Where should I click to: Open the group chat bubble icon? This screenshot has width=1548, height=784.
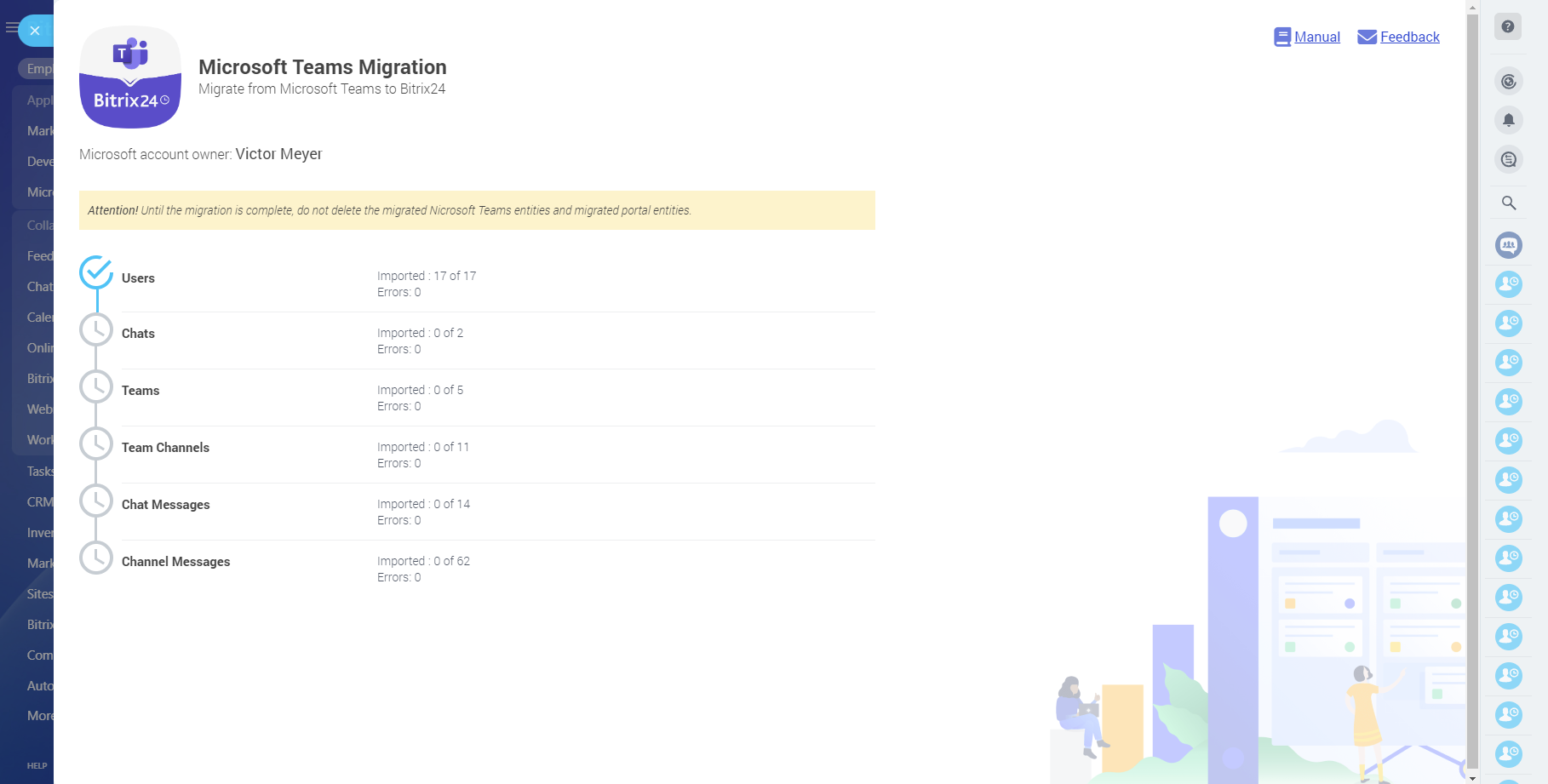1508,245
